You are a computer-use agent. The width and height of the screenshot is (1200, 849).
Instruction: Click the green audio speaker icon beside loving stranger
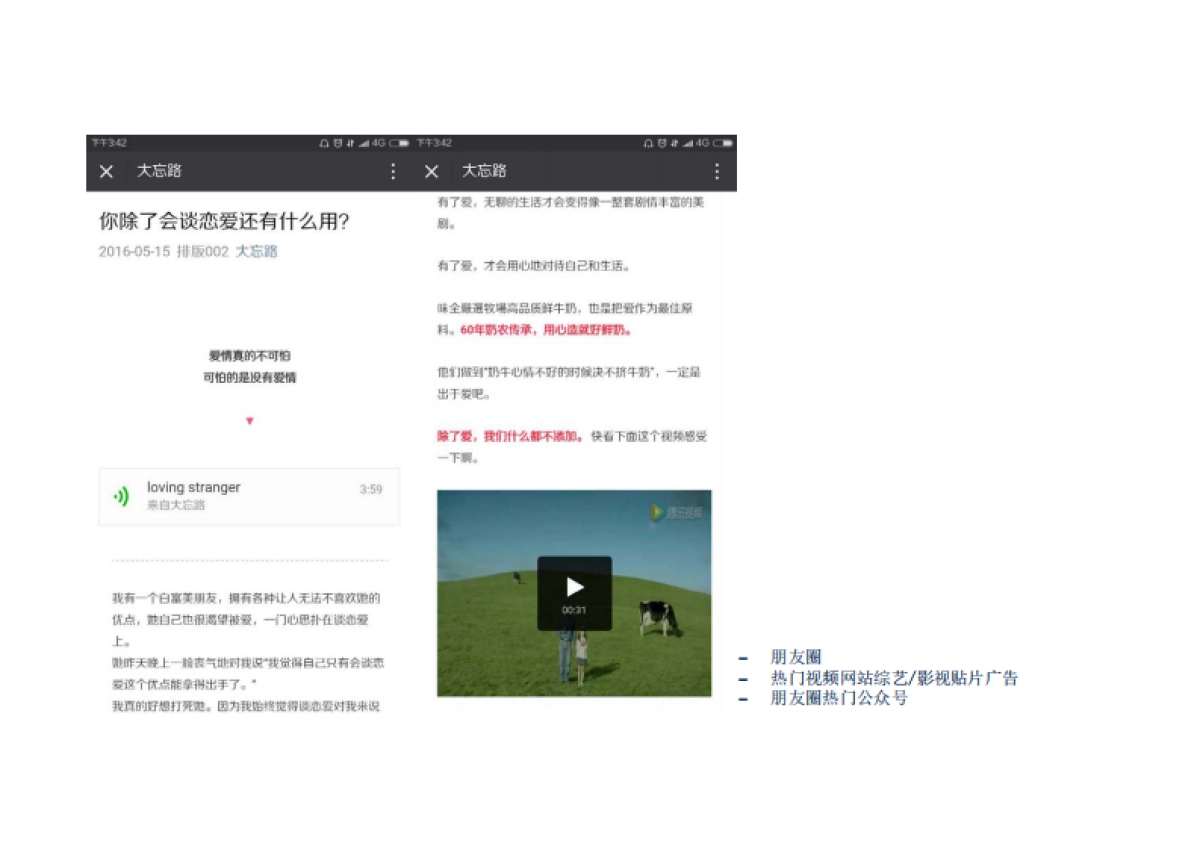coord(119,493)
